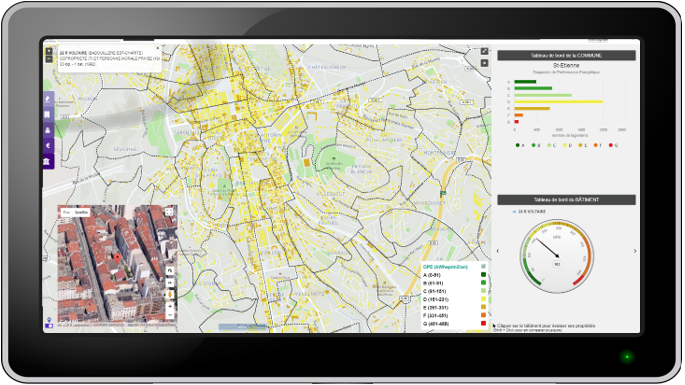The width and height of the screenshot is (685, 385).
Task: Open the euro icon in purple sidebar
Action: (48, 146)
